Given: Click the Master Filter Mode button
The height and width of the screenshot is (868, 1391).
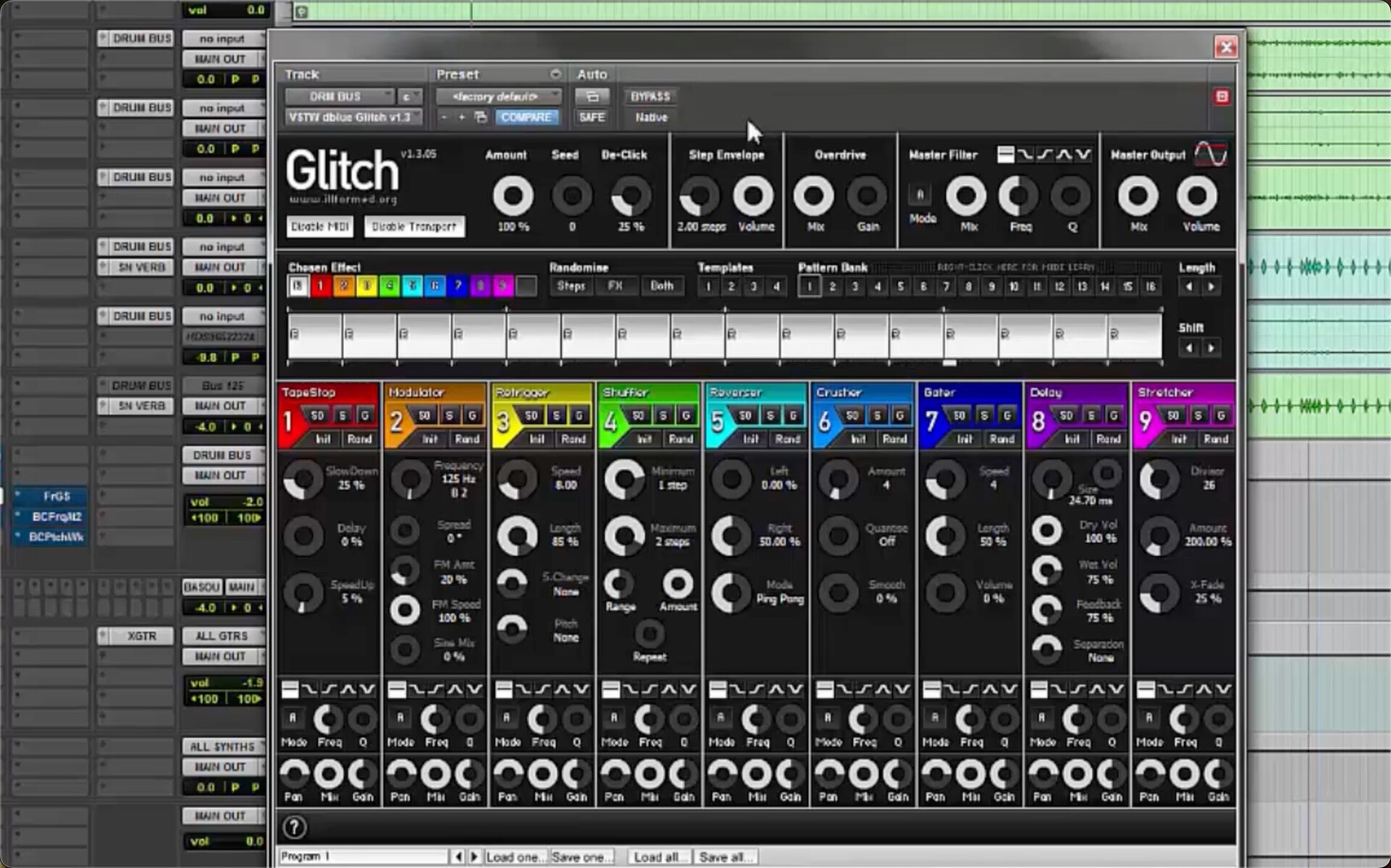Looking at the screenshot, I should [x=920, y=194].
